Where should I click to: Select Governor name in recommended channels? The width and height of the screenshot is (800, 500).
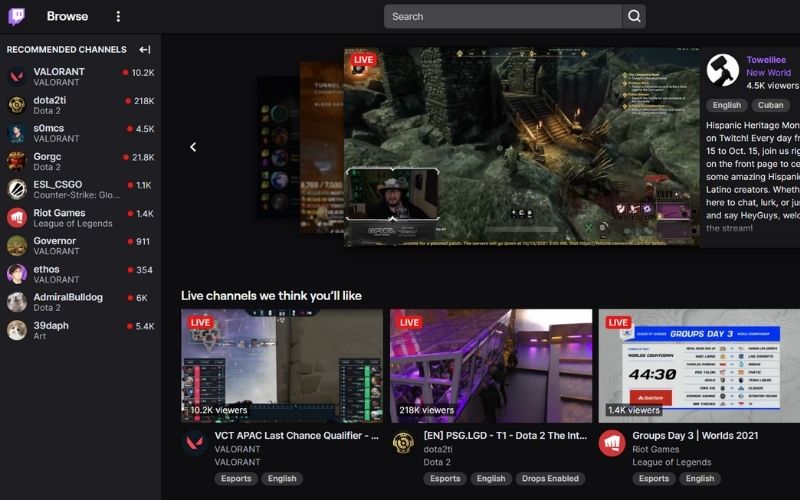coord(55,240)
